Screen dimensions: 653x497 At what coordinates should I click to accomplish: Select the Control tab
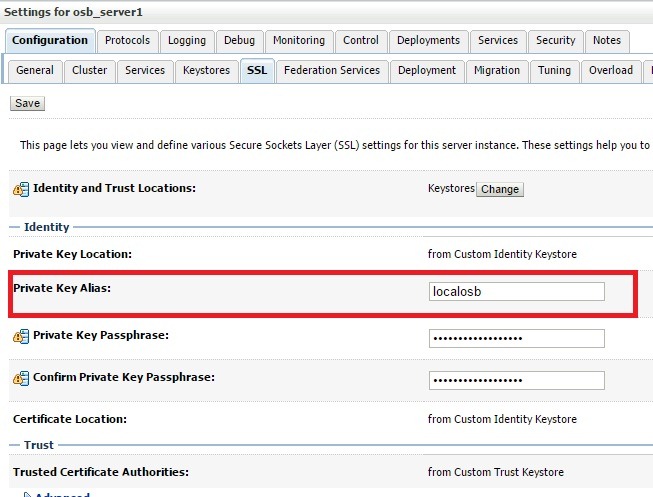click(x=360, y=41)
